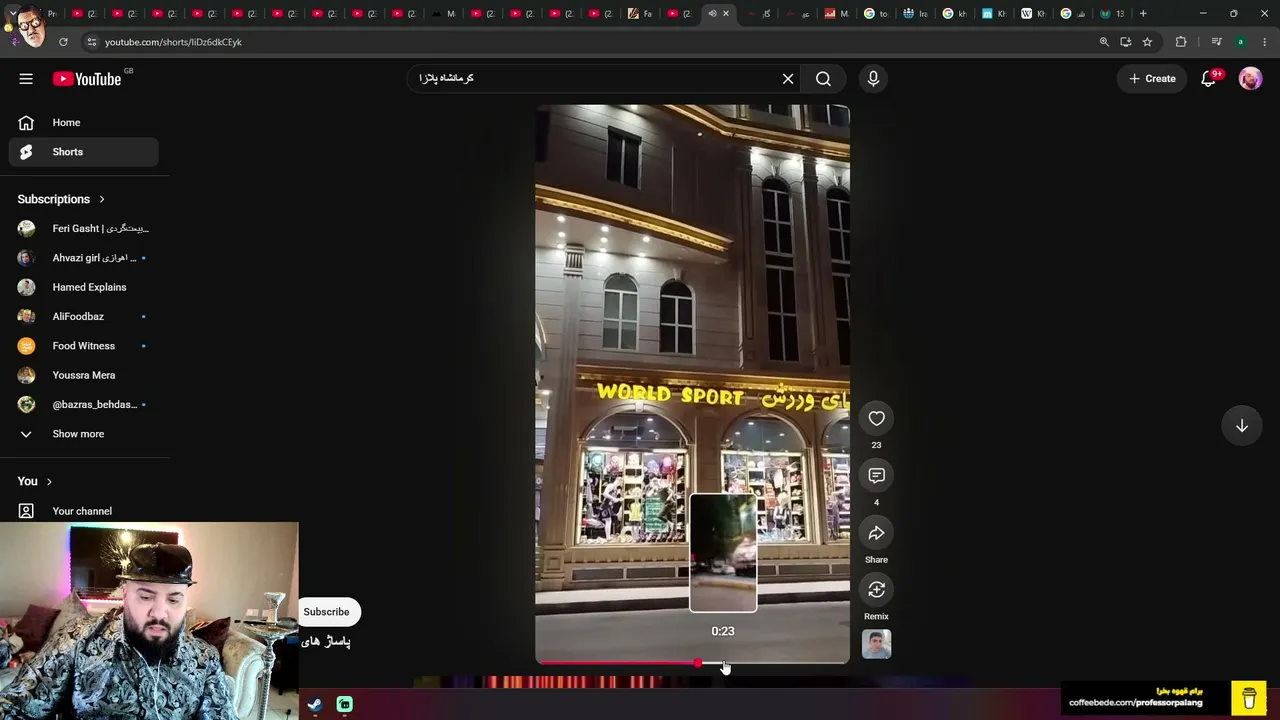1280x720 pixels.
Task: Open Steam from the taskbar
Action: pyautogui.click(x=314, y=705)
